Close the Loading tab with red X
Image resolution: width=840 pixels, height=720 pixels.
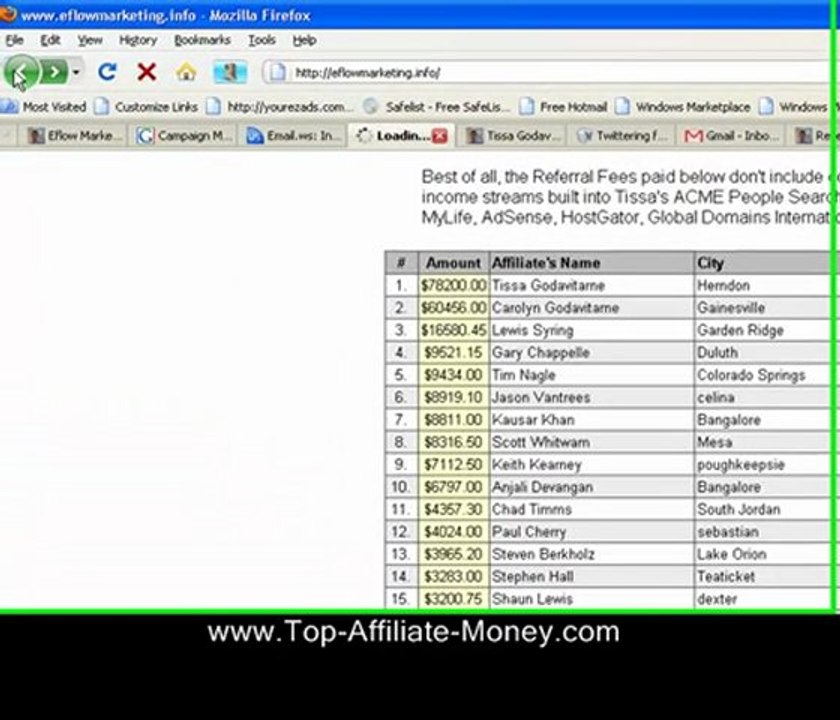tap(440, 136)
